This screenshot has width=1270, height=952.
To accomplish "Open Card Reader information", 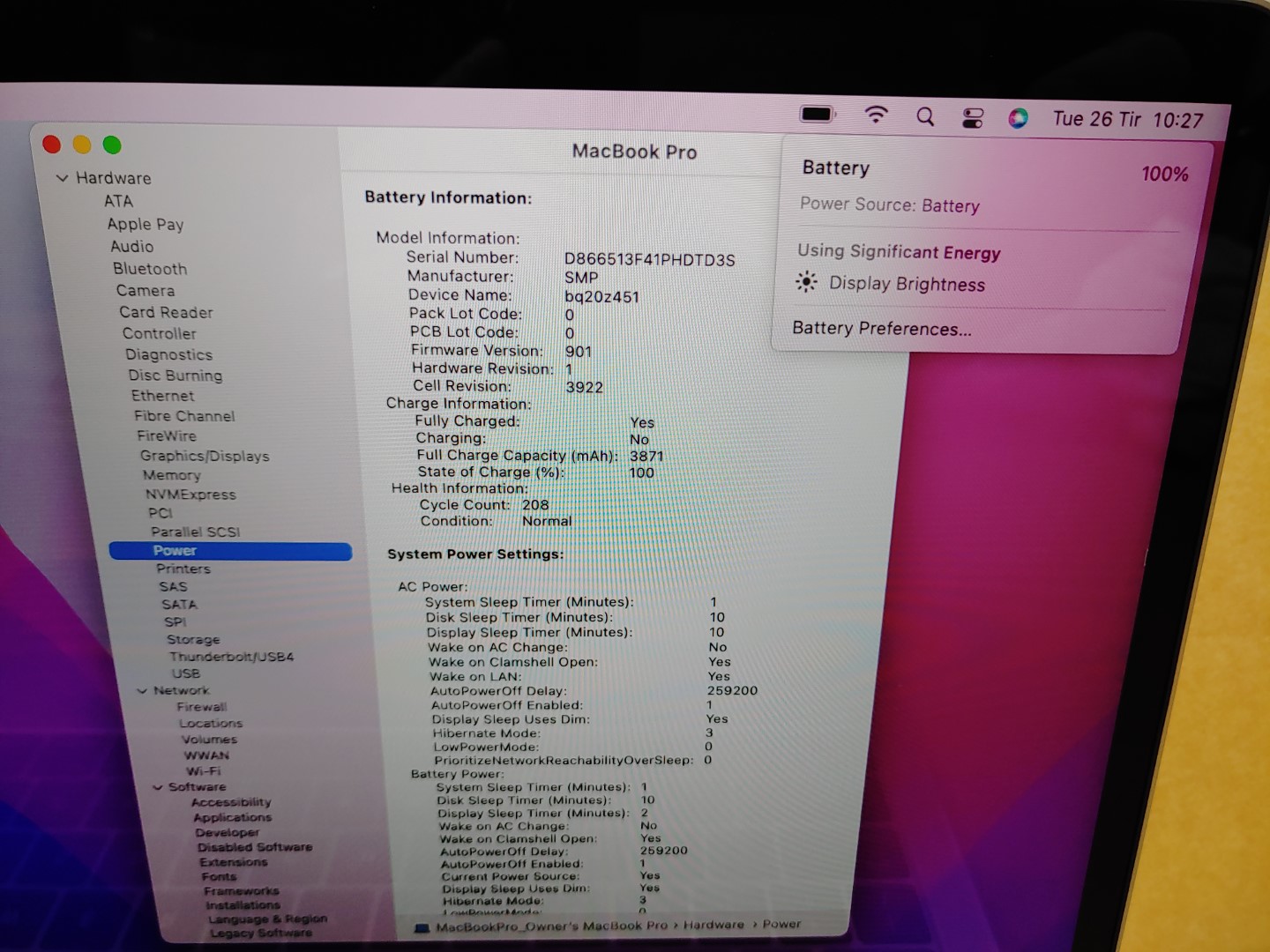I will 167,312.
